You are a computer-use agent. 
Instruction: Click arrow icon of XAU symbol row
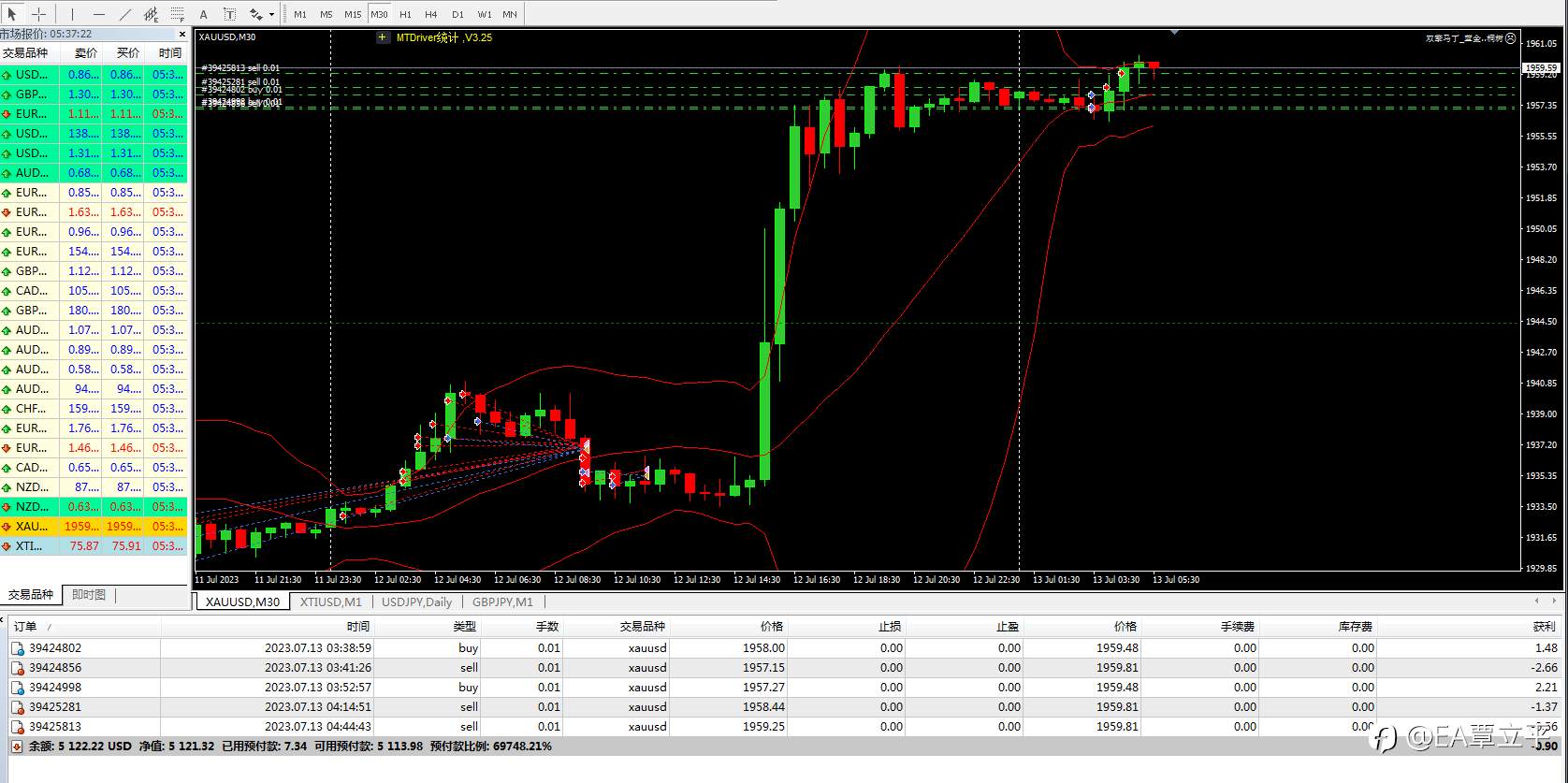tap(7, 527)
